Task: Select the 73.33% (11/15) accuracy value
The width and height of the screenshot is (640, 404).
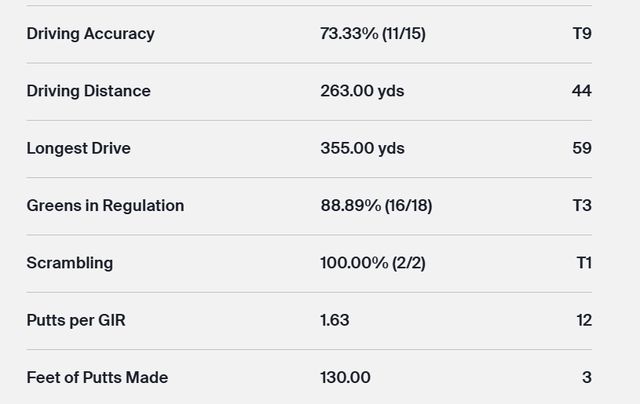Action: tap(372, 33)
